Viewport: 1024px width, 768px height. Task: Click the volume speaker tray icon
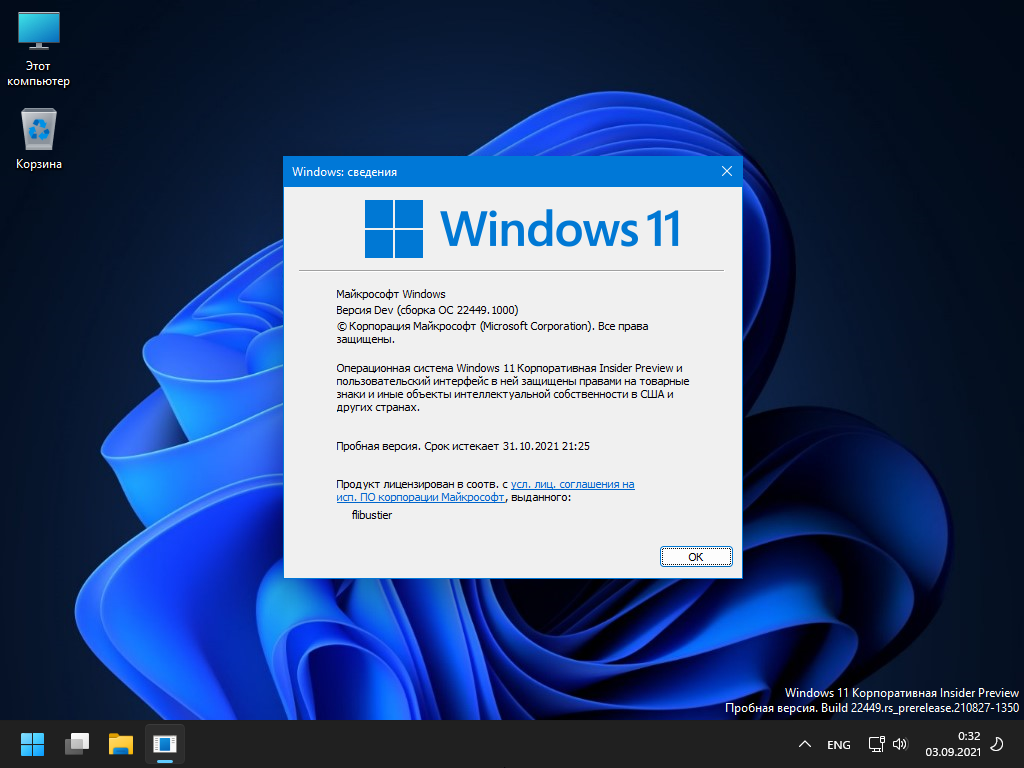point(899,744)
